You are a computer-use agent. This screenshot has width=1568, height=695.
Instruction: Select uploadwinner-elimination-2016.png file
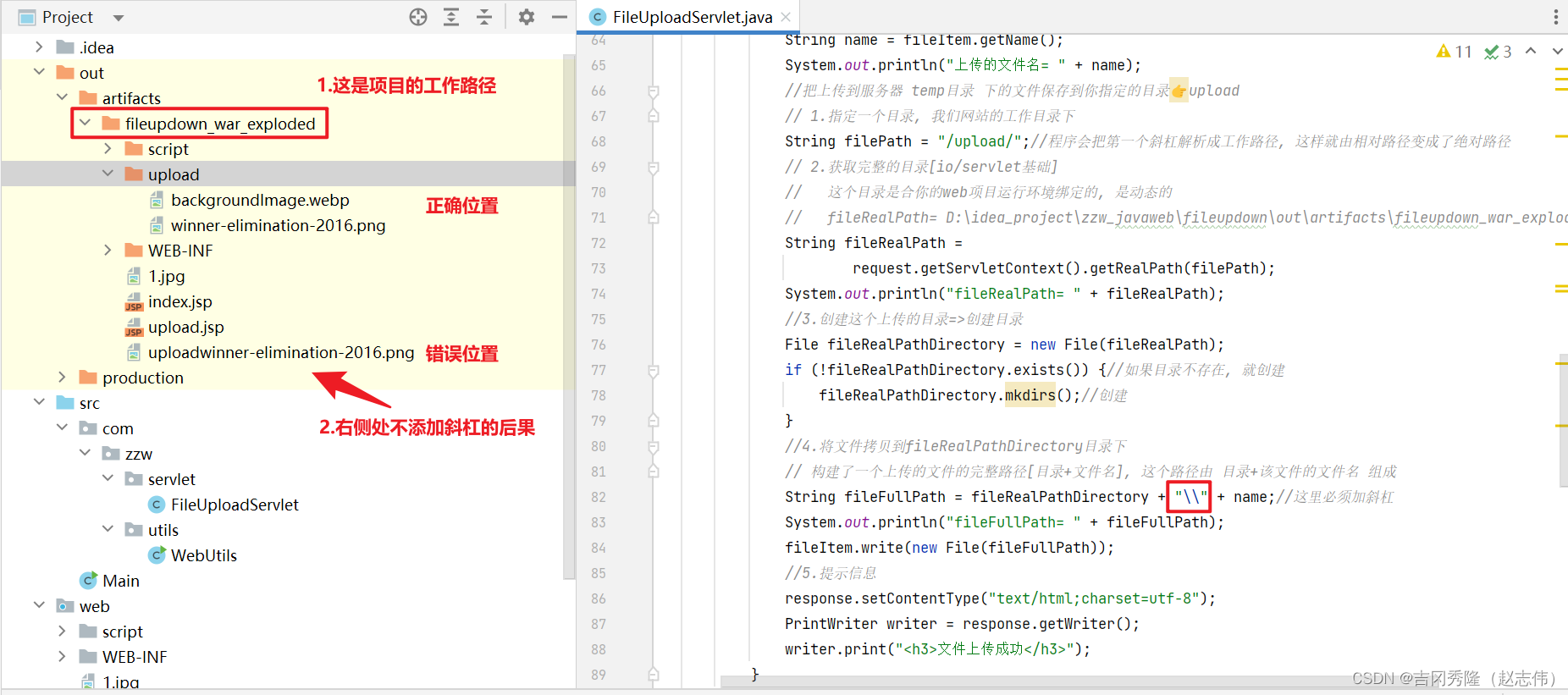pos(281,352)
